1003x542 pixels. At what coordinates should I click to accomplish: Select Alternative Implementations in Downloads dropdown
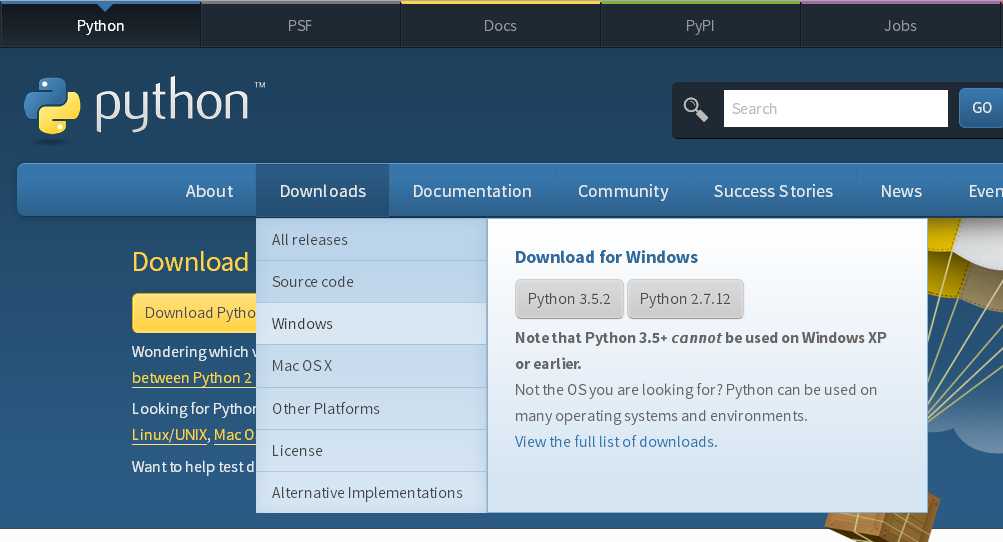click(x=372, y=493)
